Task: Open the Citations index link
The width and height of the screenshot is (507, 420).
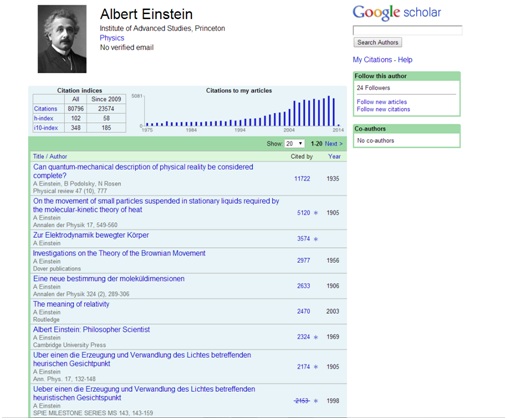Action: (45, 109)
